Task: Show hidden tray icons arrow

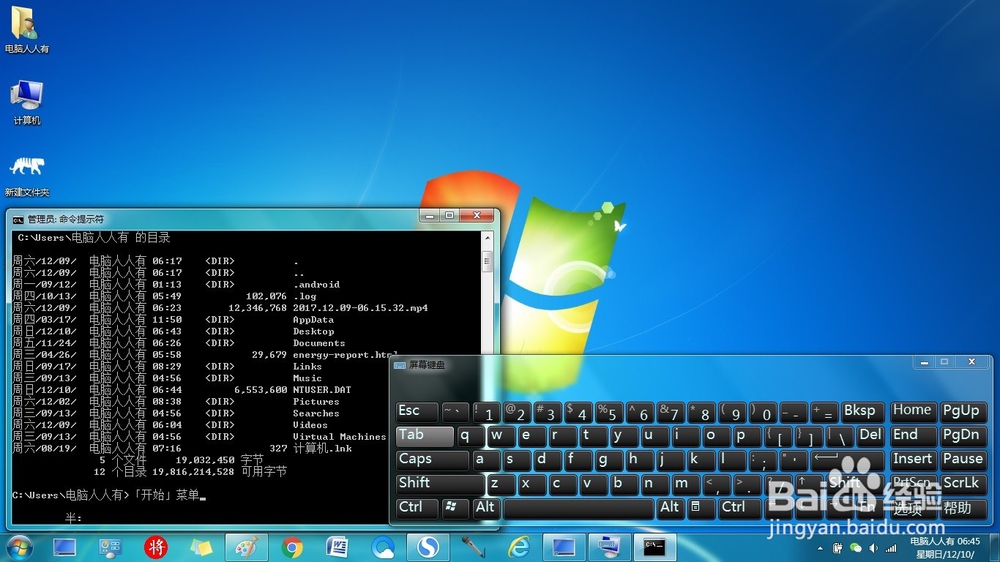Action: pyautogui.click(x=820, y=548)
